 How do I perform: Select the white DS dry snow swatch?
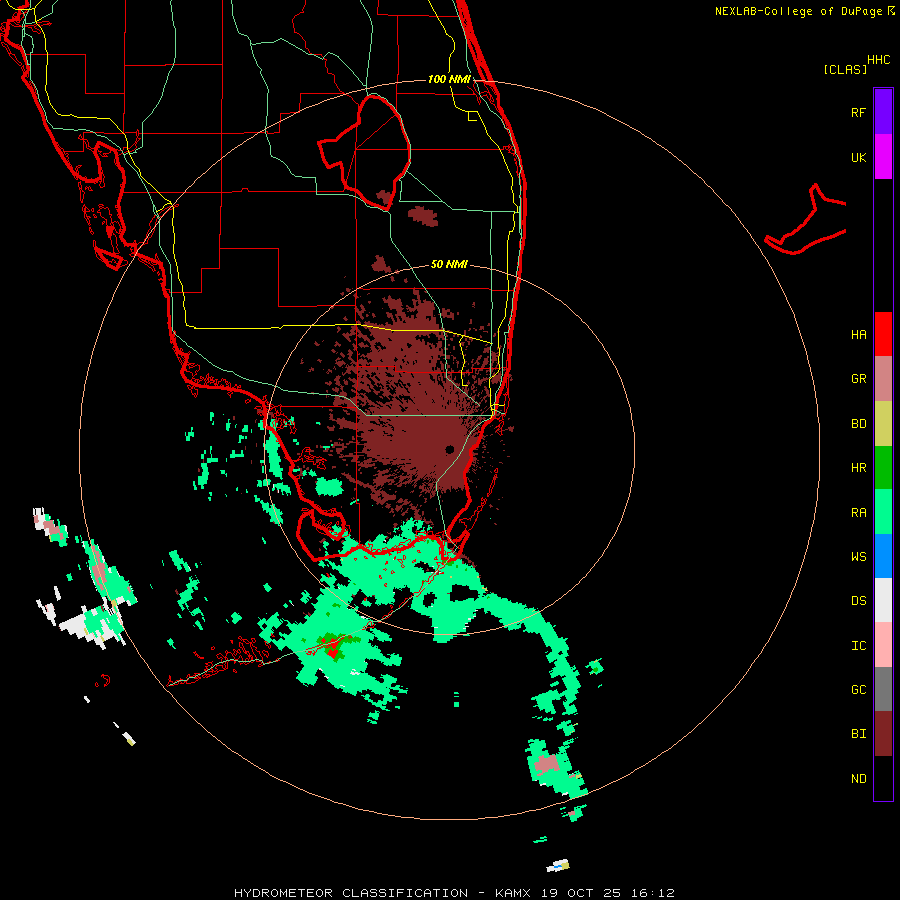[883, 600]
